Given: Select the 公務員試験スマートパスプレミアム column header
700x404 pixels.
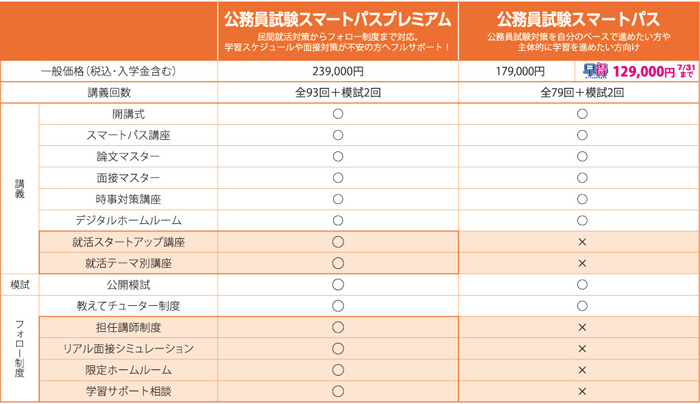Looking at the screenshot, I should [x=338, y=31].
